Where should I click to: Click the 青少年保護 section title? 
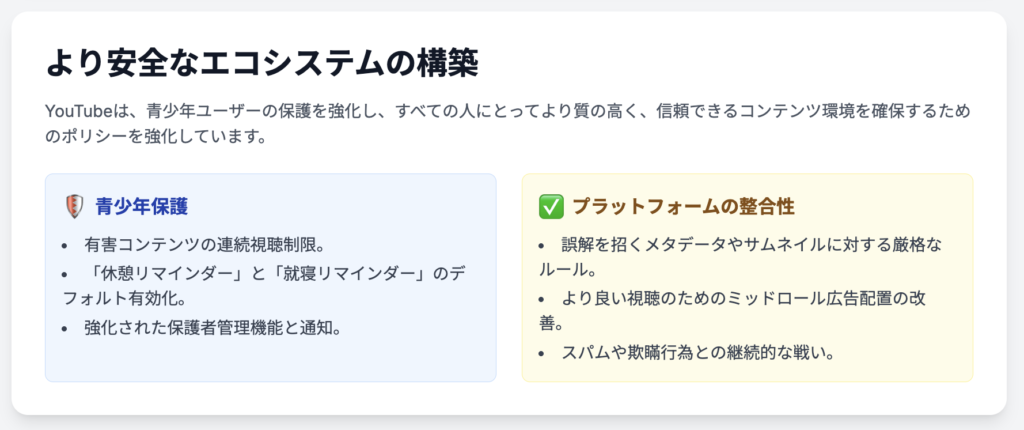point(142,207)
